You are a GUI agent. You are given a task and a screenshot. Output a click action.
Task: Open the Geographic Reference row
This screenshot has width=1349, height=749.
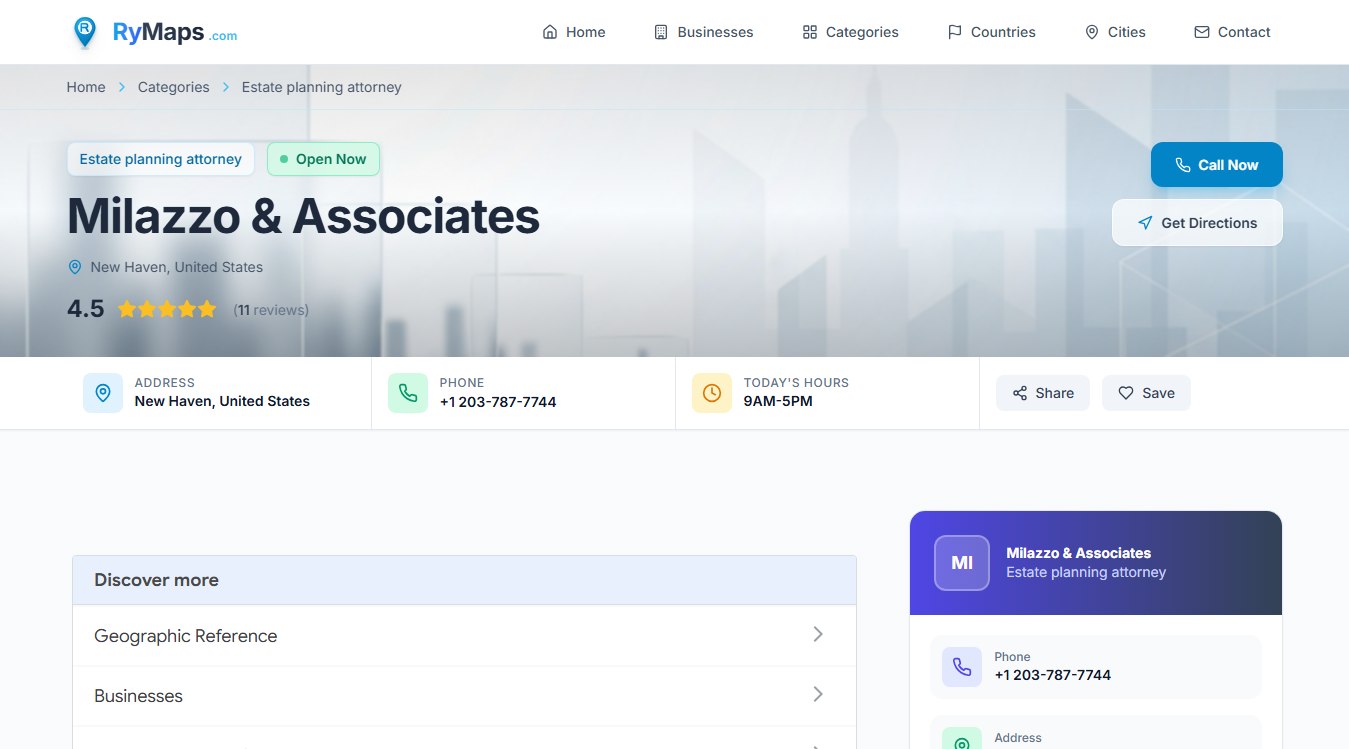464,635
